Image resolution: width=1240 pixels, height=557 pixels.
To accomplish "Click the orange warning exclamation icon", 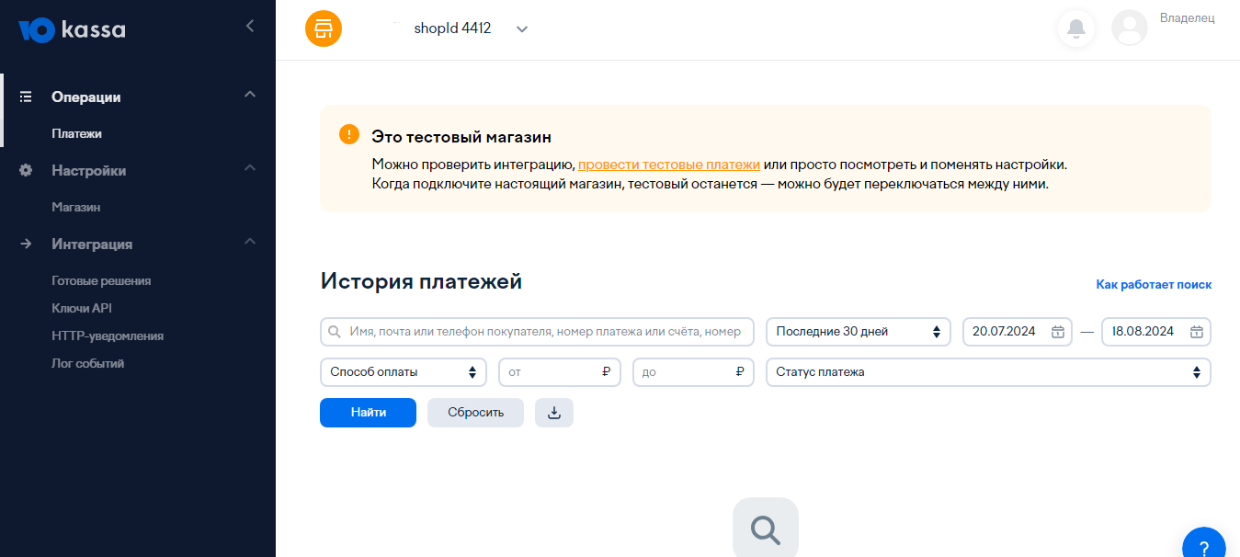I will (x=349, y=134).
